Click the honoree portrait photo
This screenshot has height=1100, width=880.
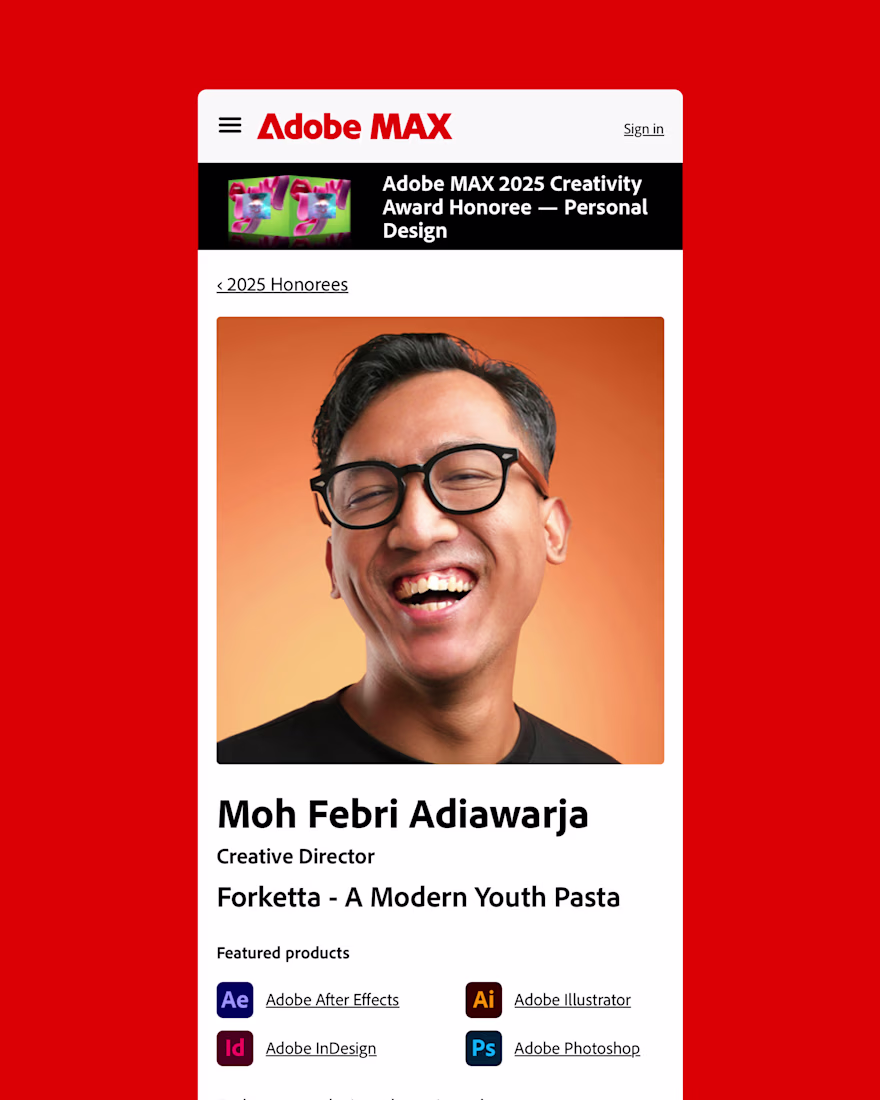coord(440,540)
